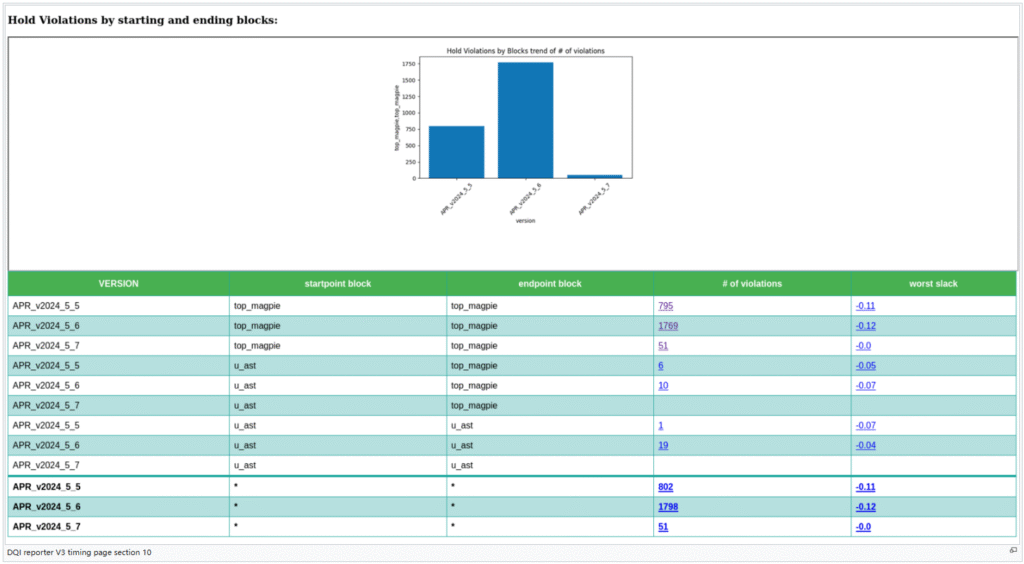Click the # of violations column header
This screenshot has width=1024, height=564.
tap(751, 284)
